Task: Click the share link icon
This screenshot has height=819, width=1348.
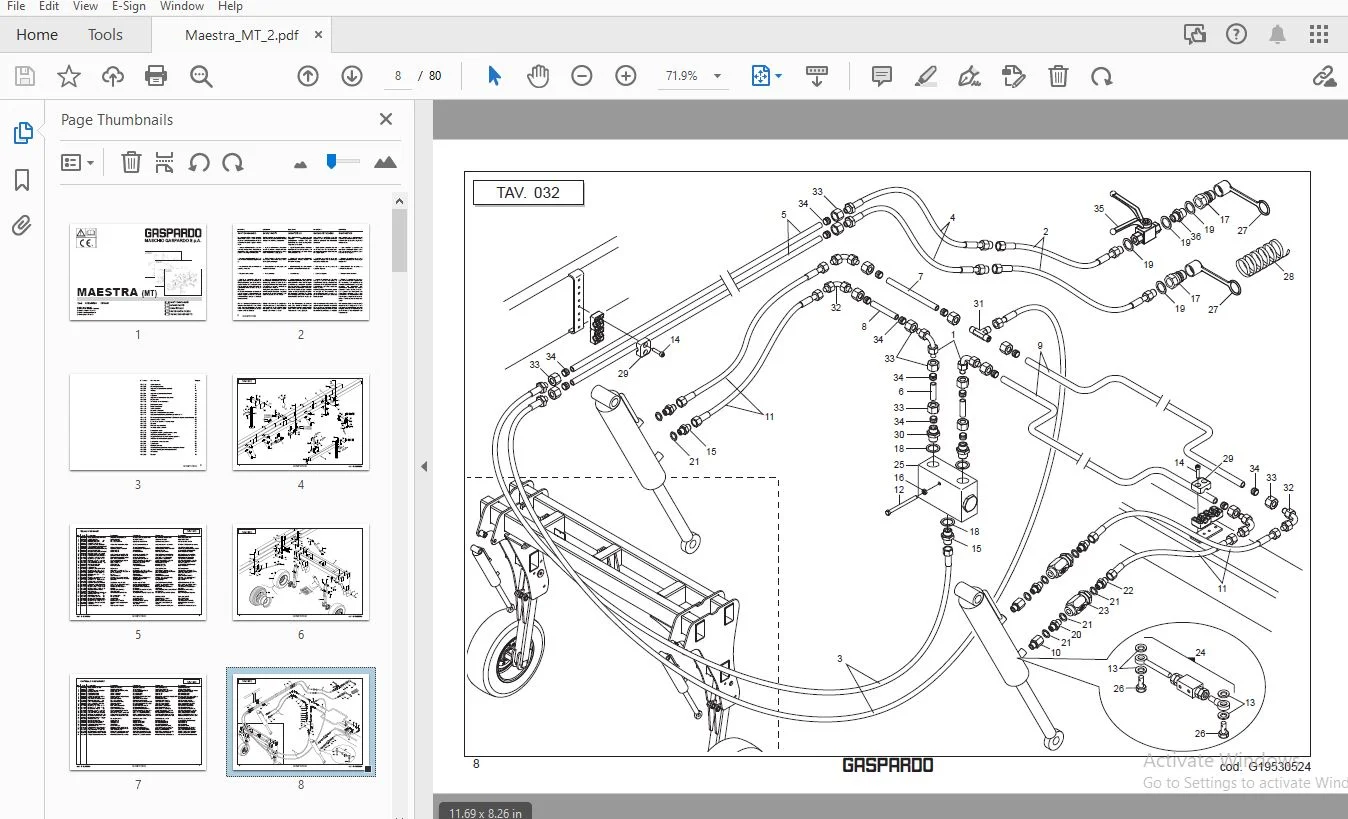Action: 1324,76
